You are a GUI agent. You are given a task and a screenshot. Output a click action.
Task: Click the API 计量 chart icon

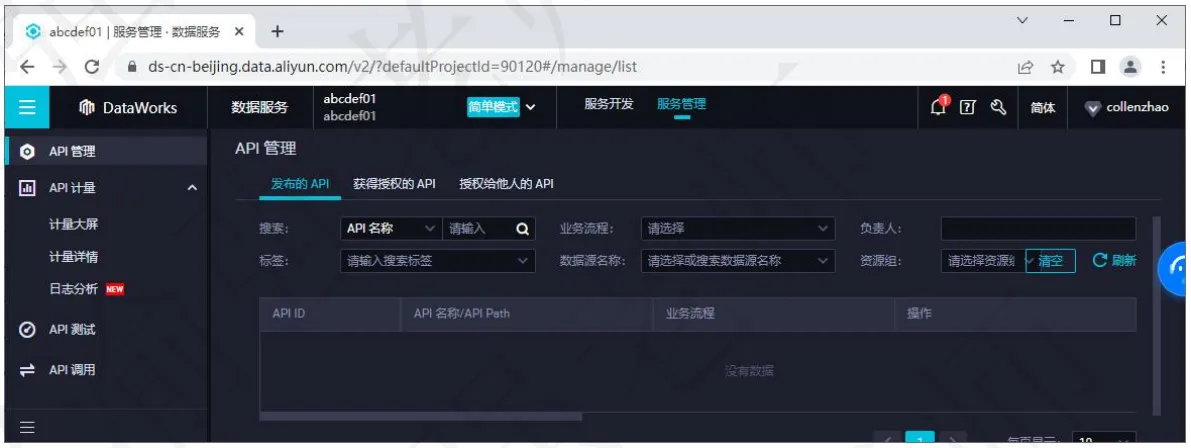(x=27, y=188)
